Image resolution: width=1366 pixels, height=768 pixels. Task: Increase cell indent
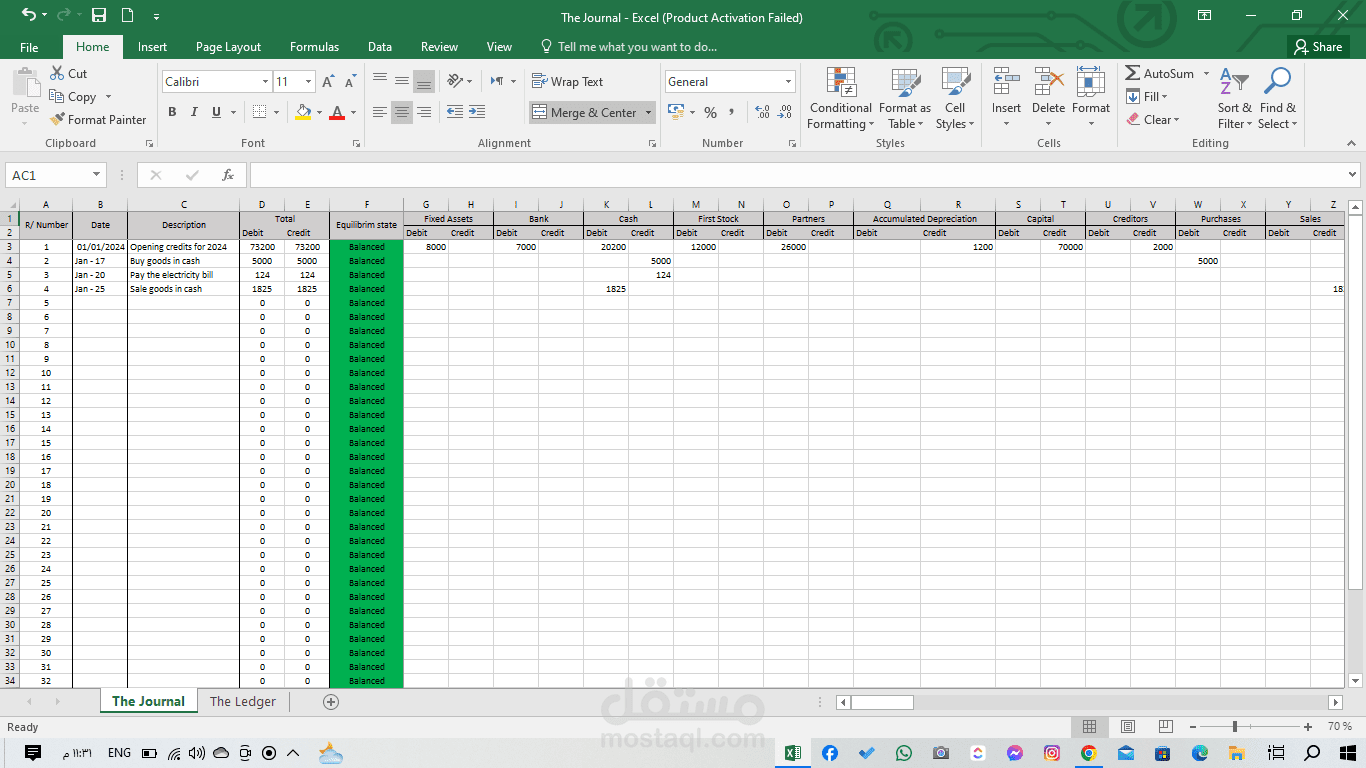pos(477,112)
